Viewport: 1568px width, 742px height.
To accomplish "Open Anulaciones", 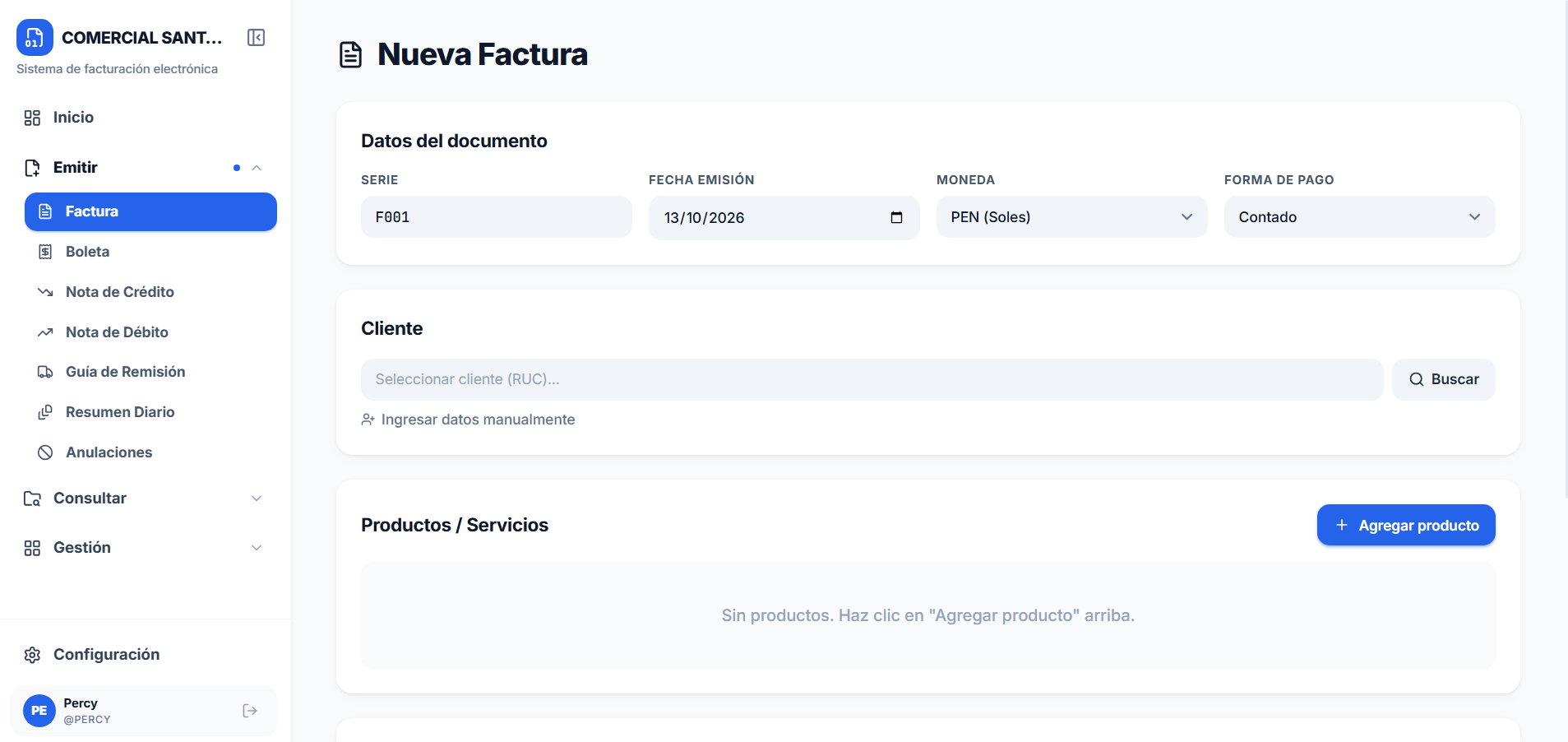I will tap(150, 452).
